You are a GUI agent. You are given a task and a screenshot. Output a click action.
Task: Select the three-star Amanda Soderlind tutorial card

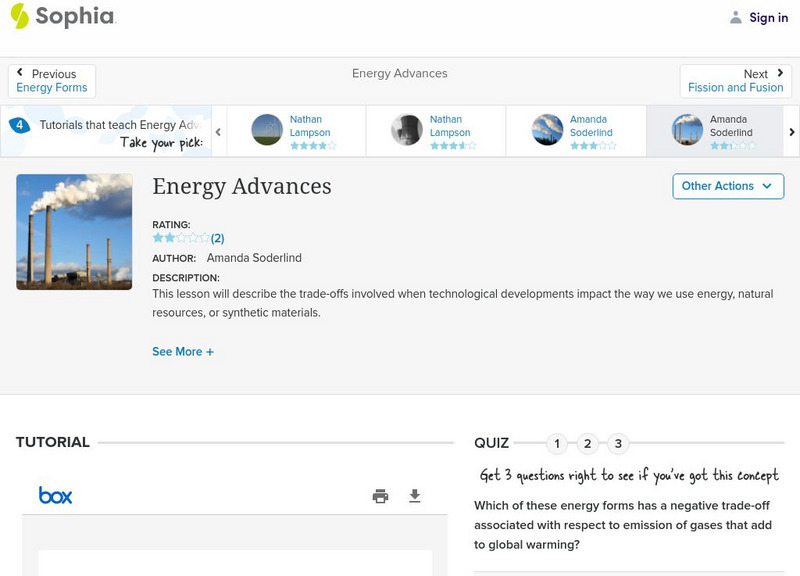click(576, 131)
